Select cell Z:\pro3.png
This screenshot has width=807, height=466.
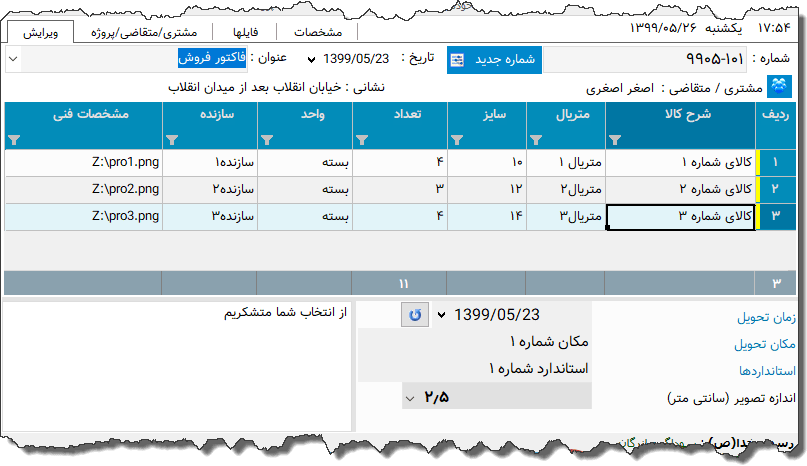tap(83, 216)
